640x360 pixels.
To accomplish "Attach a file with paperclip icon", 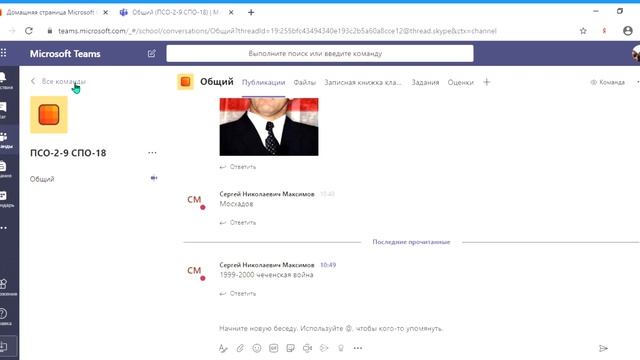I will 240,348.
